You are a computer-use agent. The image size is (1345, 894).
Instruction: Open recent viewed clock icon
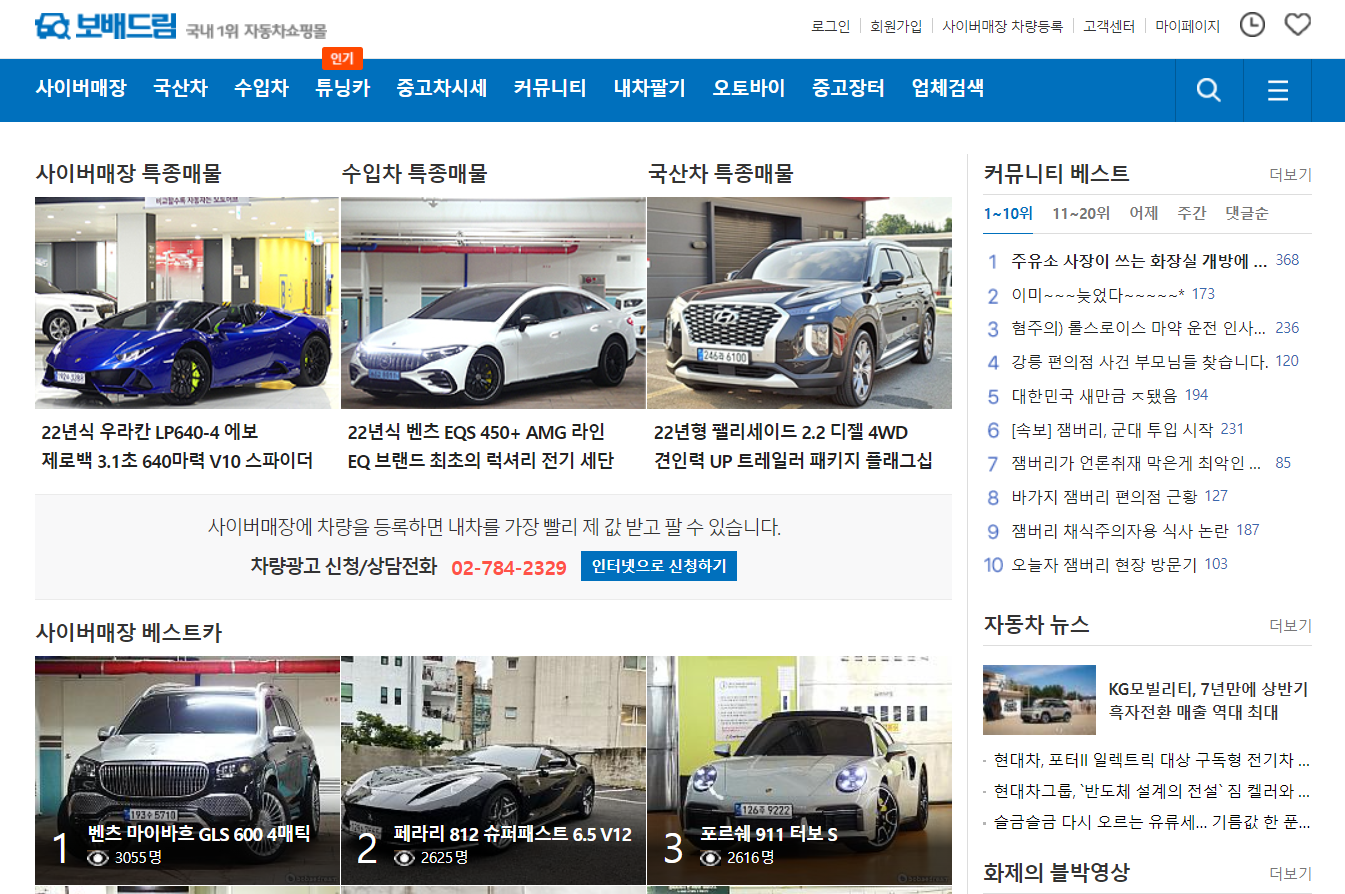[1252, 25]
